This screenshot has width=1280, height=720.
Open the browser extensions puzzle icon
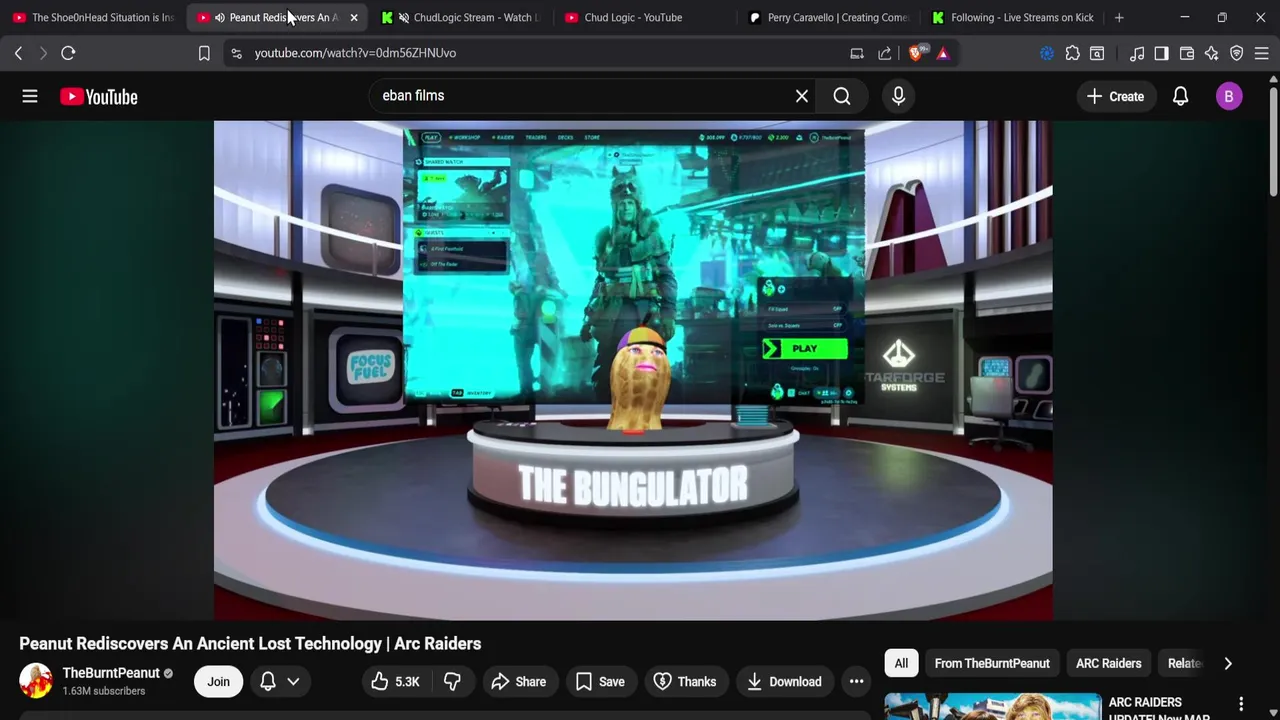tap(1072, 53)
